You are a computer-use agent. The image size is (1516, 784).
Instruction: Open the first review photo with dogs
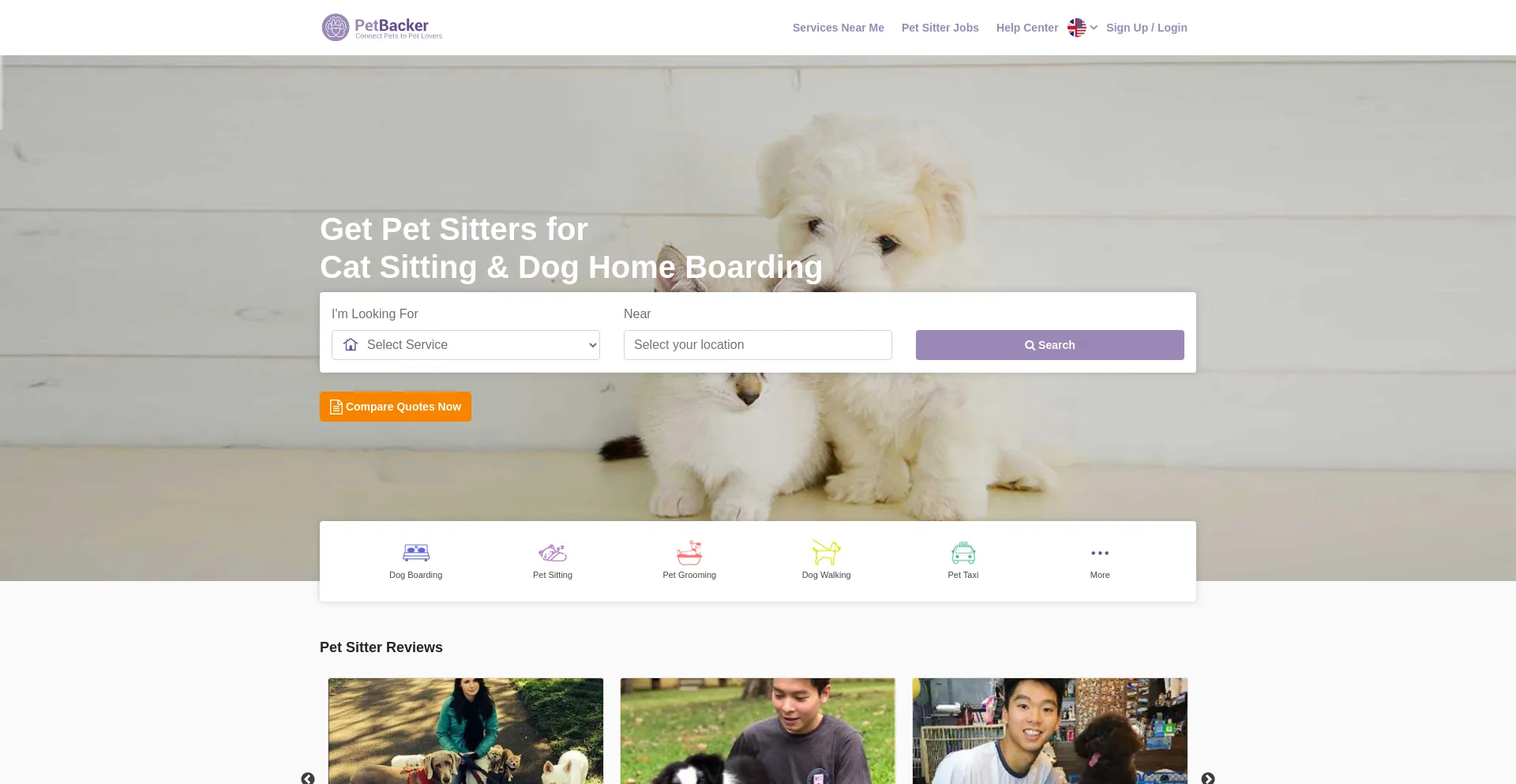point(466,731)
